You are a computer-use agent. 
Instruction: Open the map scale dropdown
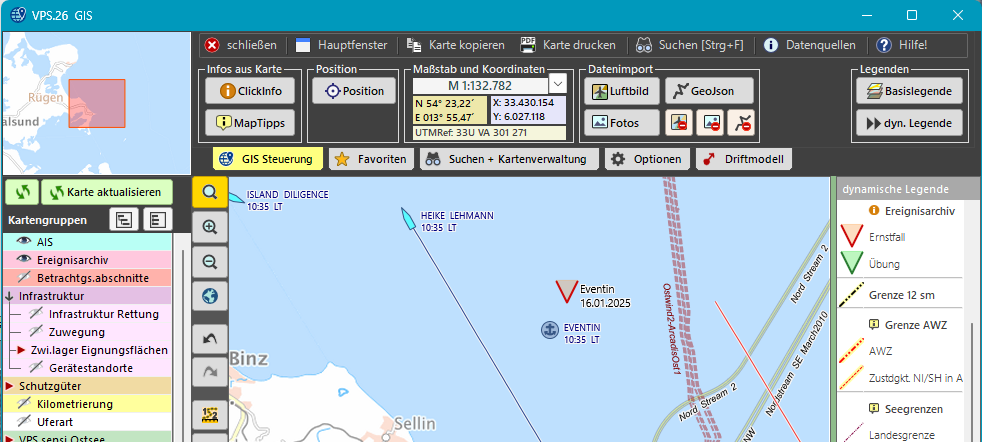558,84
